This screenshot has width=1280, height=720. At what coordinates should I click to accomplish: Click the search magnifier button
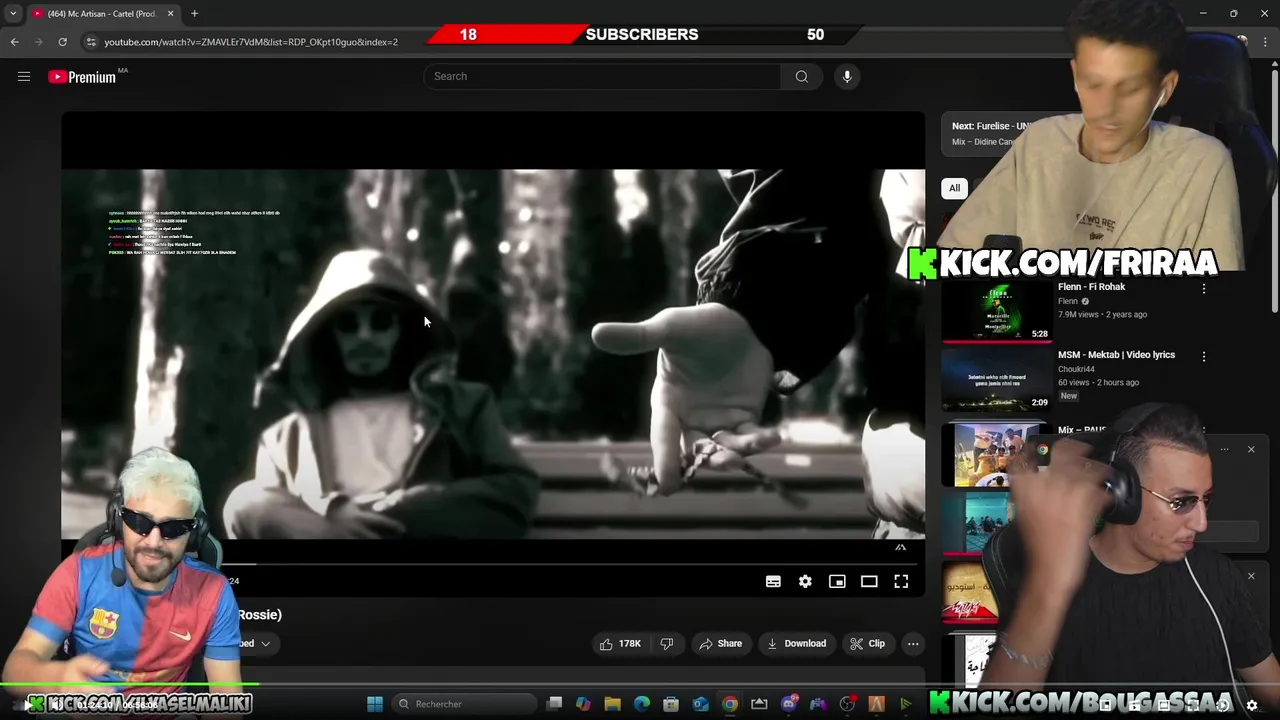pos(801,76)
